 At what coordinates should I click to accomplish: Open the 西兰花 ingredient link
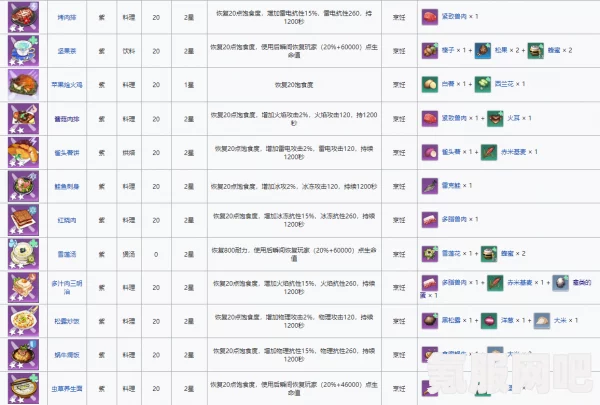coord(504,84)
